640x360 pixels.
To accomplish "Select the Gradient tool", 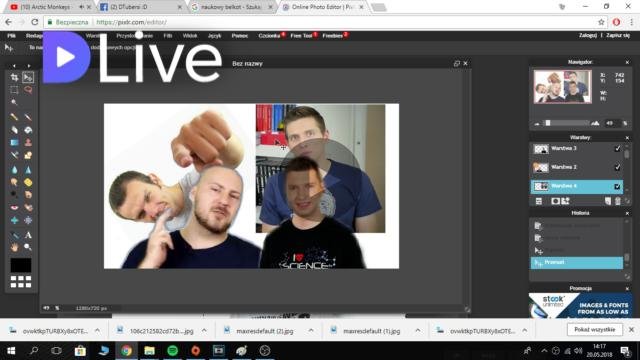I will point(14,142).
